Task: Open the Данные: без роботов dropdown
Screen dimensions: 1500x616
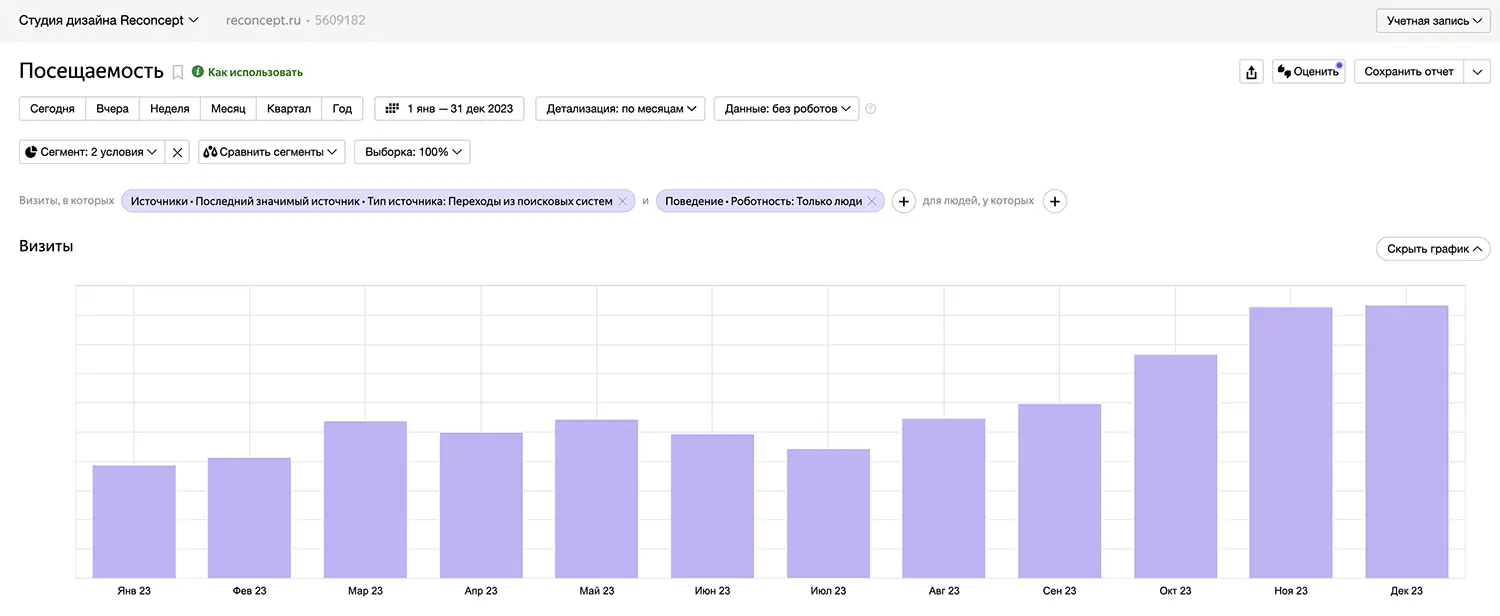Action: point(786,109)
